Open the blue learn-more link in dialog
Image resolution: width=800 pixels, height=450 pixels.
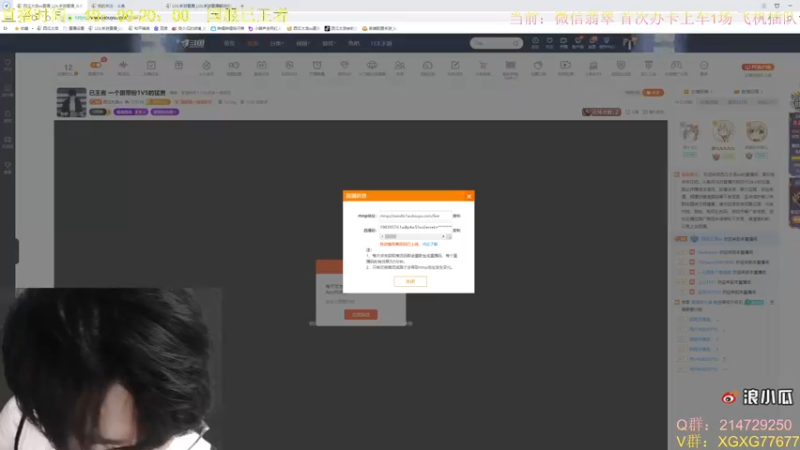[430, 244]
